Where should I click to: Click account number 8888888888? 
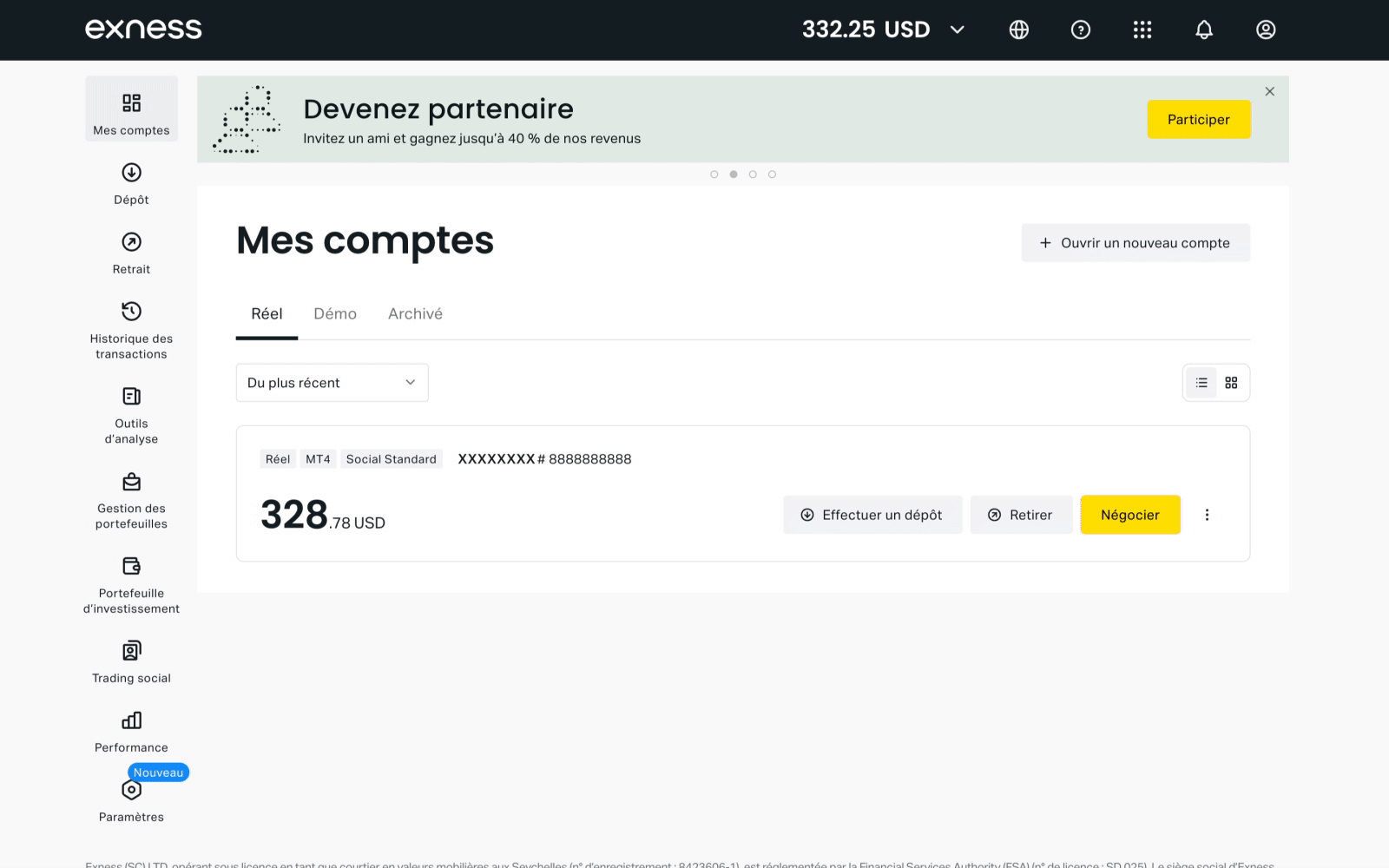point(590,459)
